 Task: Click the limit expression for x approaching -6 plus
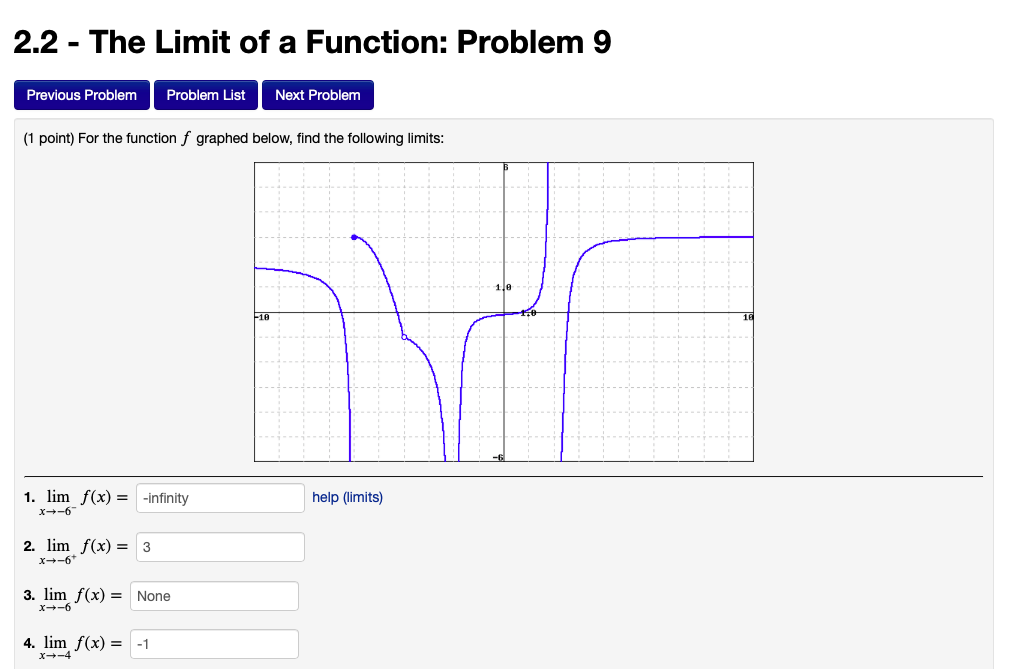(57, 546)
